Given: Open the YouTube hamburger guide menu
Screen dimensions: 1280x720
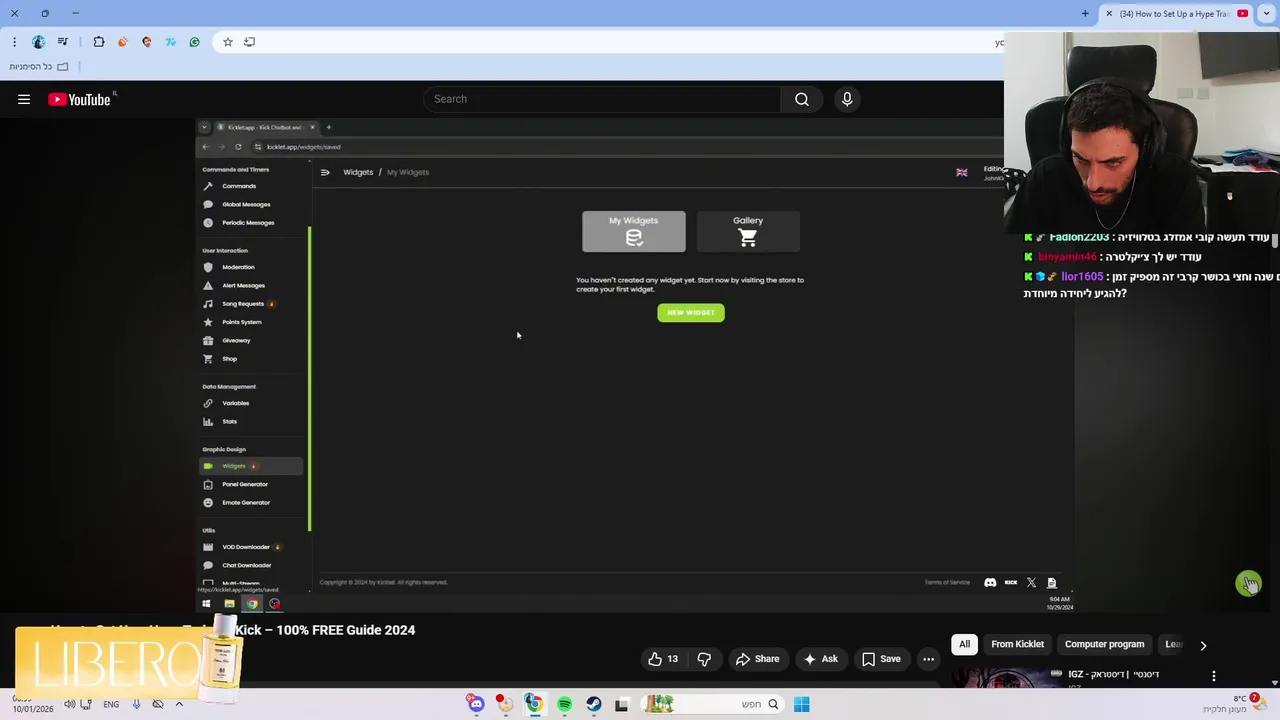Looking at the screenshot, I should pos(24,99).
